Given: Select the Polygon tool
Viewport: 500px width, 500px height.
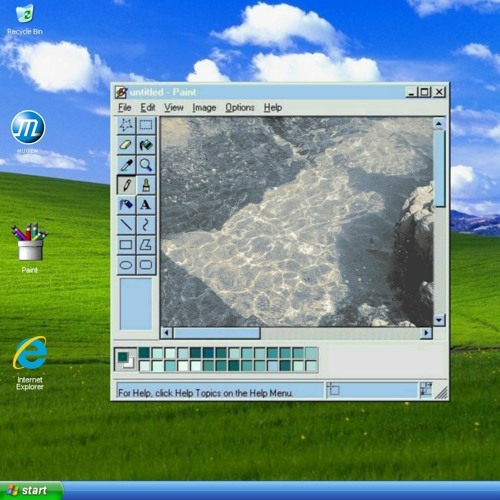Looking at the screenshot, I should (146, 245).
